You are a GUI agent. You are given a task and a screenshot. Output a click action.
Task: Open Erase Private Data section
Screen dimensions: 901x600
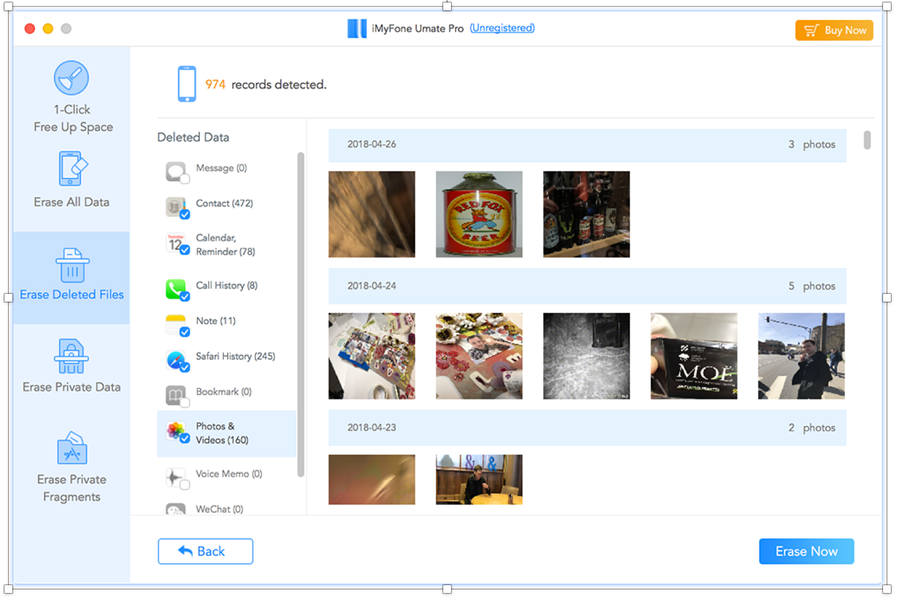pos(71,366)
